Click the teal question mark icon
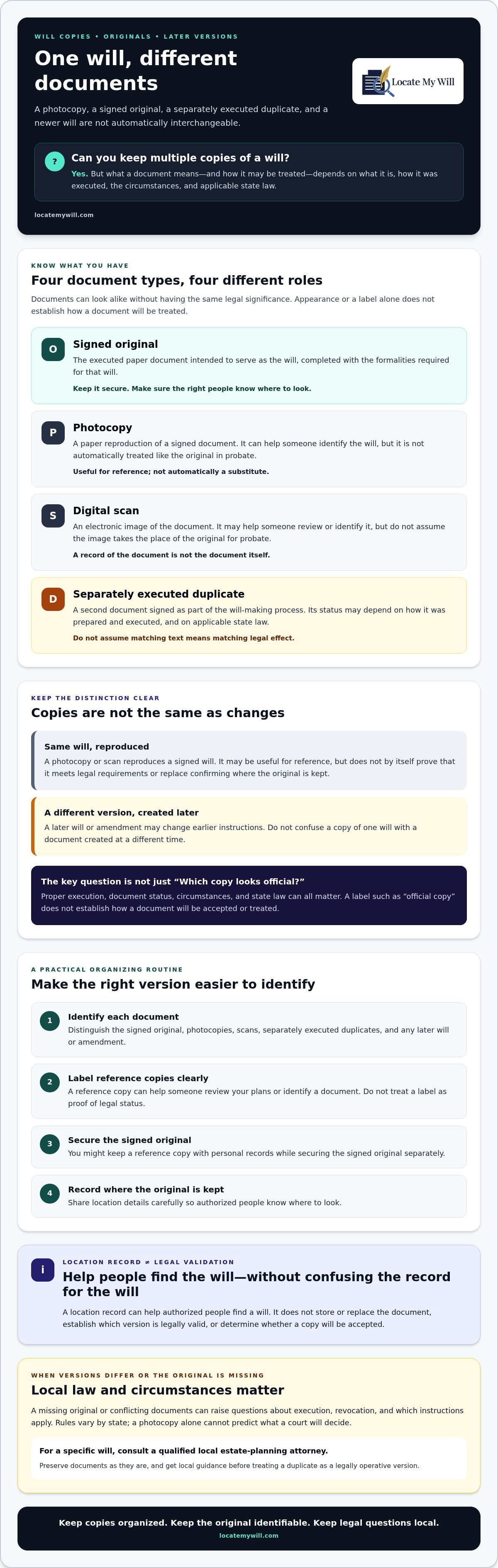The height and width of the screenshot is (1568, 498). [x=55, y=161]
